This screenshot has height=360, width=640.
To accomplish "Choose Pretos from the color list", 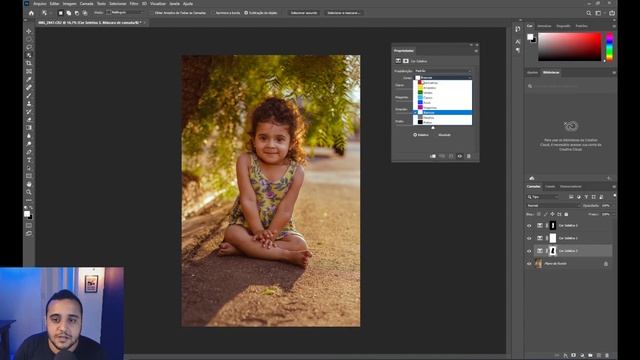I will pos(443,122).
